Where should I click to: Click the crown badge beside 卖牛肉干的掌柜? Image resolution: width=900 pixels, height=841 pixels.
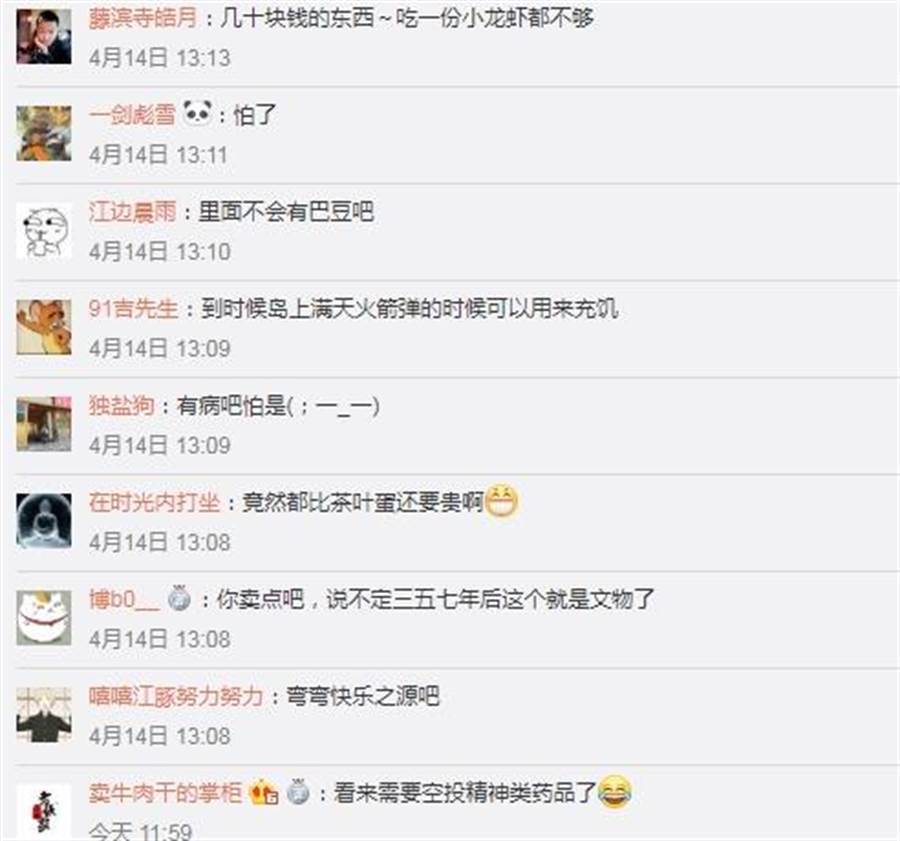click(263, 792)
